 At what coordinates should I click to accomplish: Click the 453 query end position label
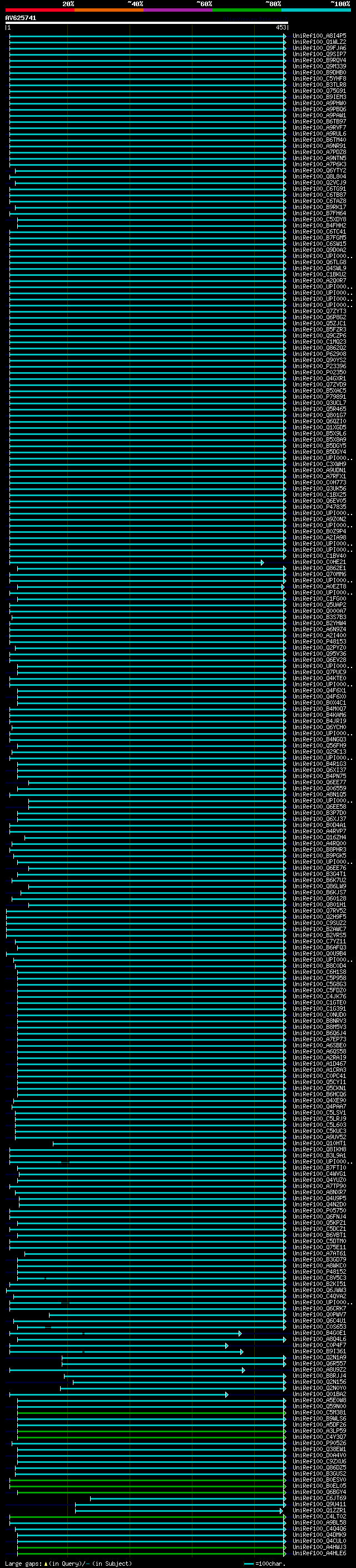click(280, 27)
